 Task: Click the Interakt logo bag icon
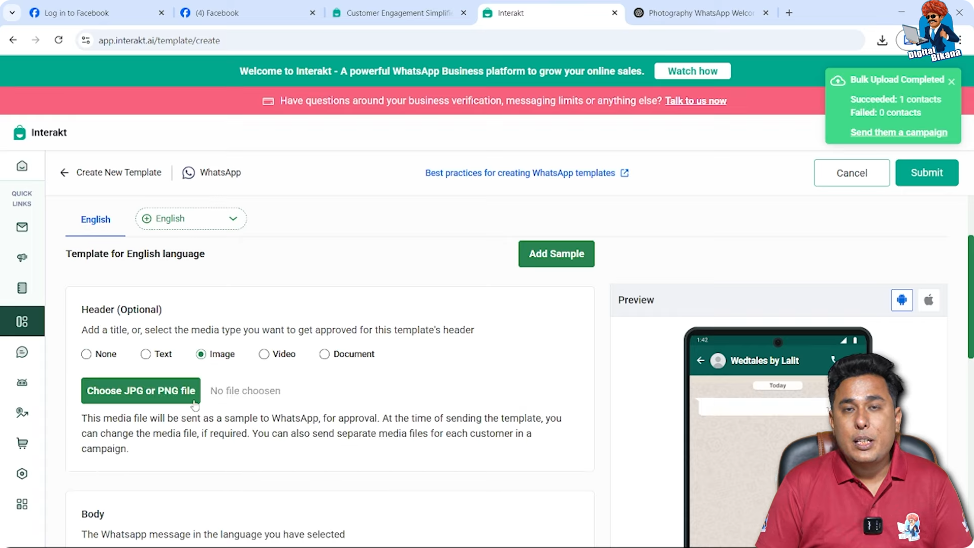19,132
